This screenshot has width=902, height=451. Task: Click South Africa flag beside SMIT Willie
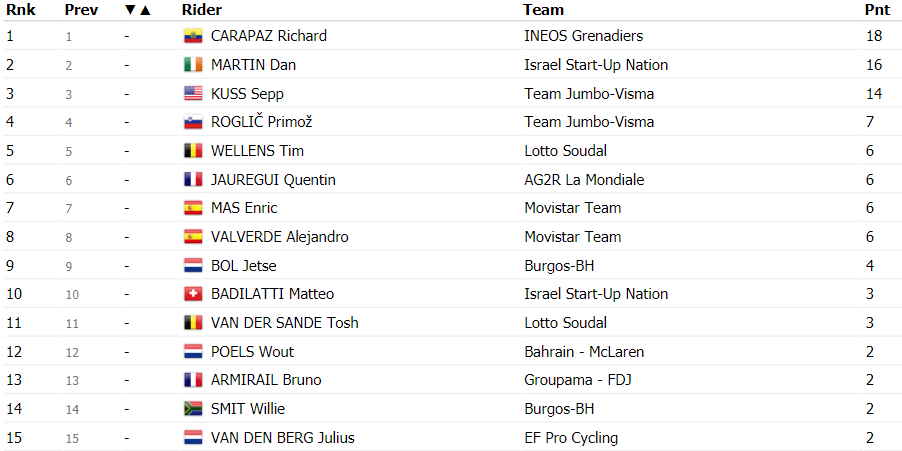(x=193, y=409)
